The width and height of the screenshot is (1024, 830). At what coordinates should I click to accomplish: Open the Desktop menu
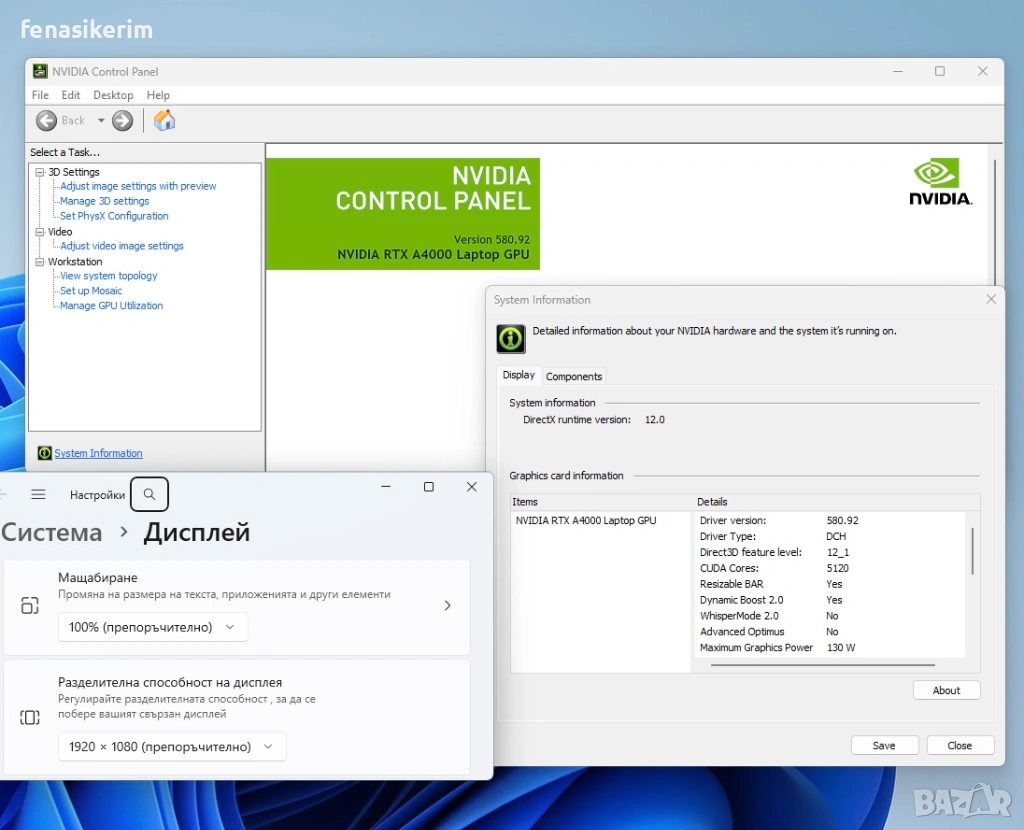113,95
